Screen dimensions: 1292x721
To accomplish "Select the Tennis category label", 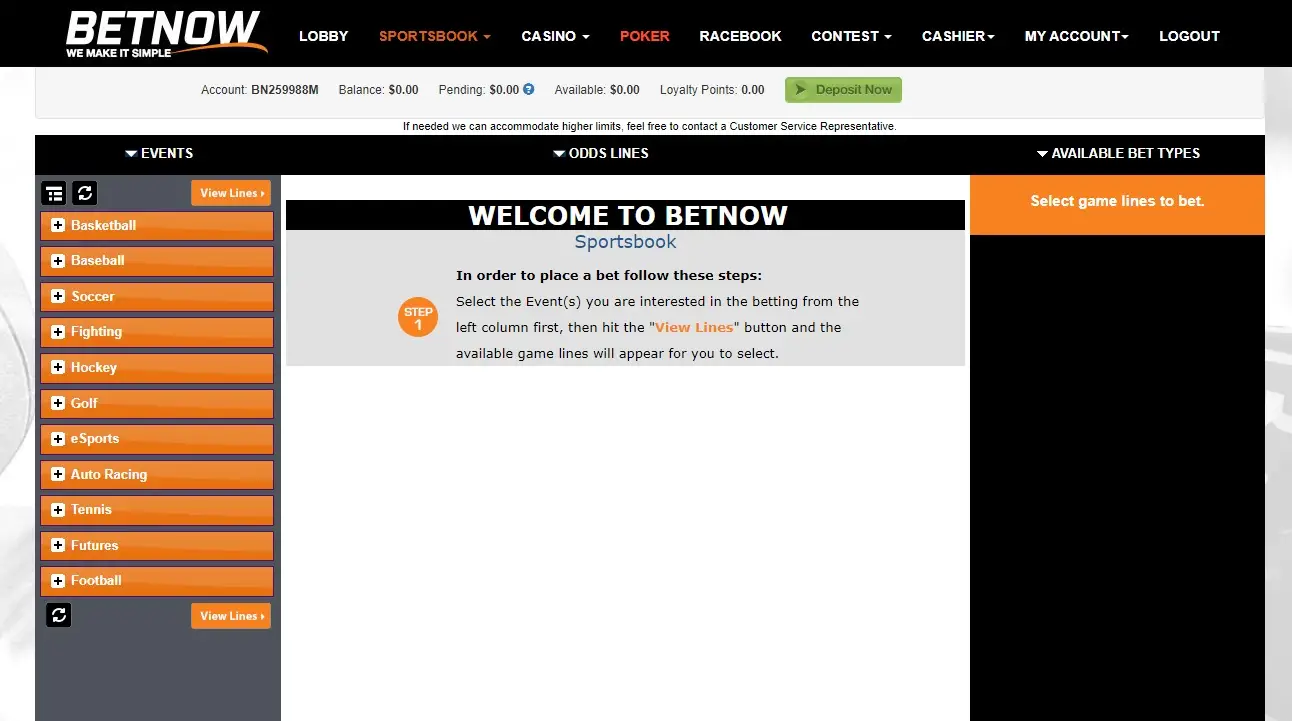I will point(91,509).
